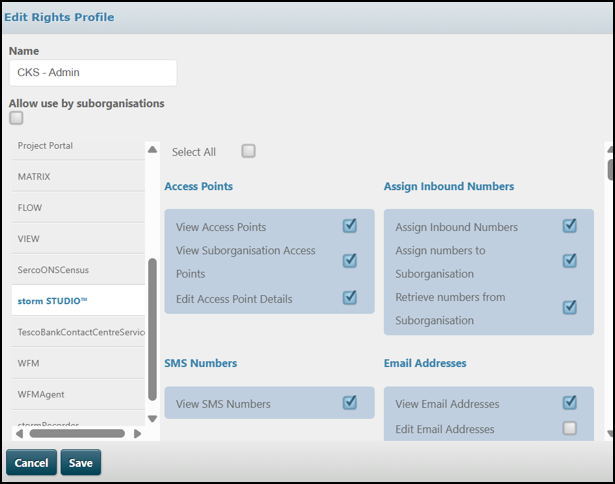Click left arrow of horizontal list scrollbar
Viewport: 615px width, 484px height.
click(19, 433)
